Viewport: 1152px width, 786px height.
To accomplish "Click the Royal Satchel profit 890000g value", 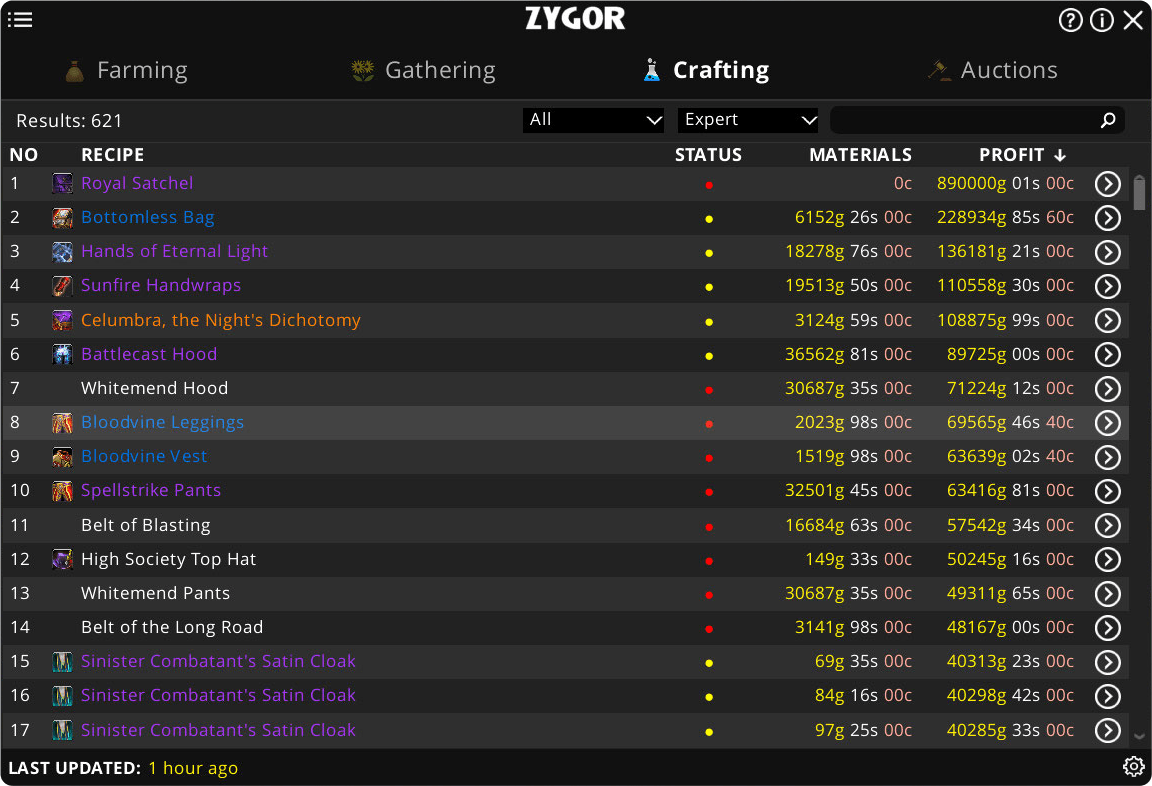I will tap(1005, 183).
